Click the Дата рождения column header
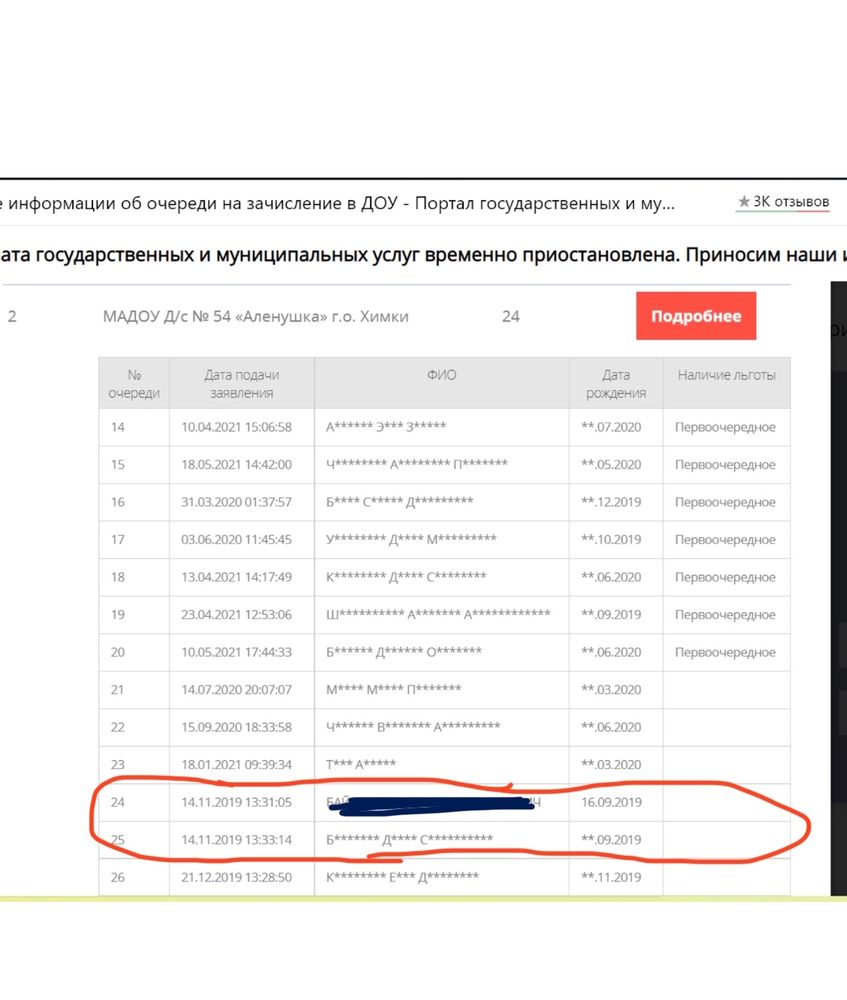 pyautogui.click(x=616, y=382)
